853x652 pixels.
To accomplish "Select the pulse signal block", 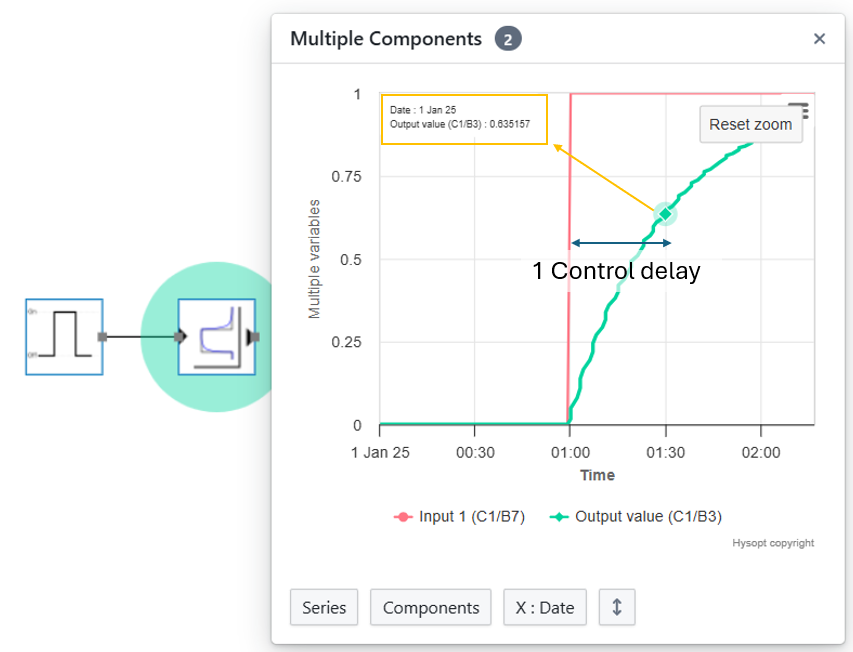I will coord(64,337).
